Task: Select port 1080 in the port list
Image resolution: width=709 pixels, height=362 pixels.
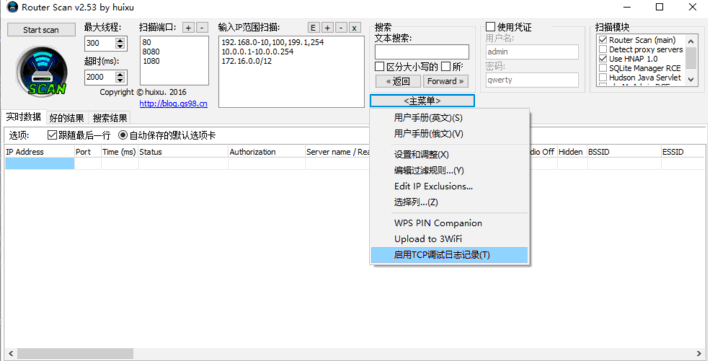Action: point(151,61)
